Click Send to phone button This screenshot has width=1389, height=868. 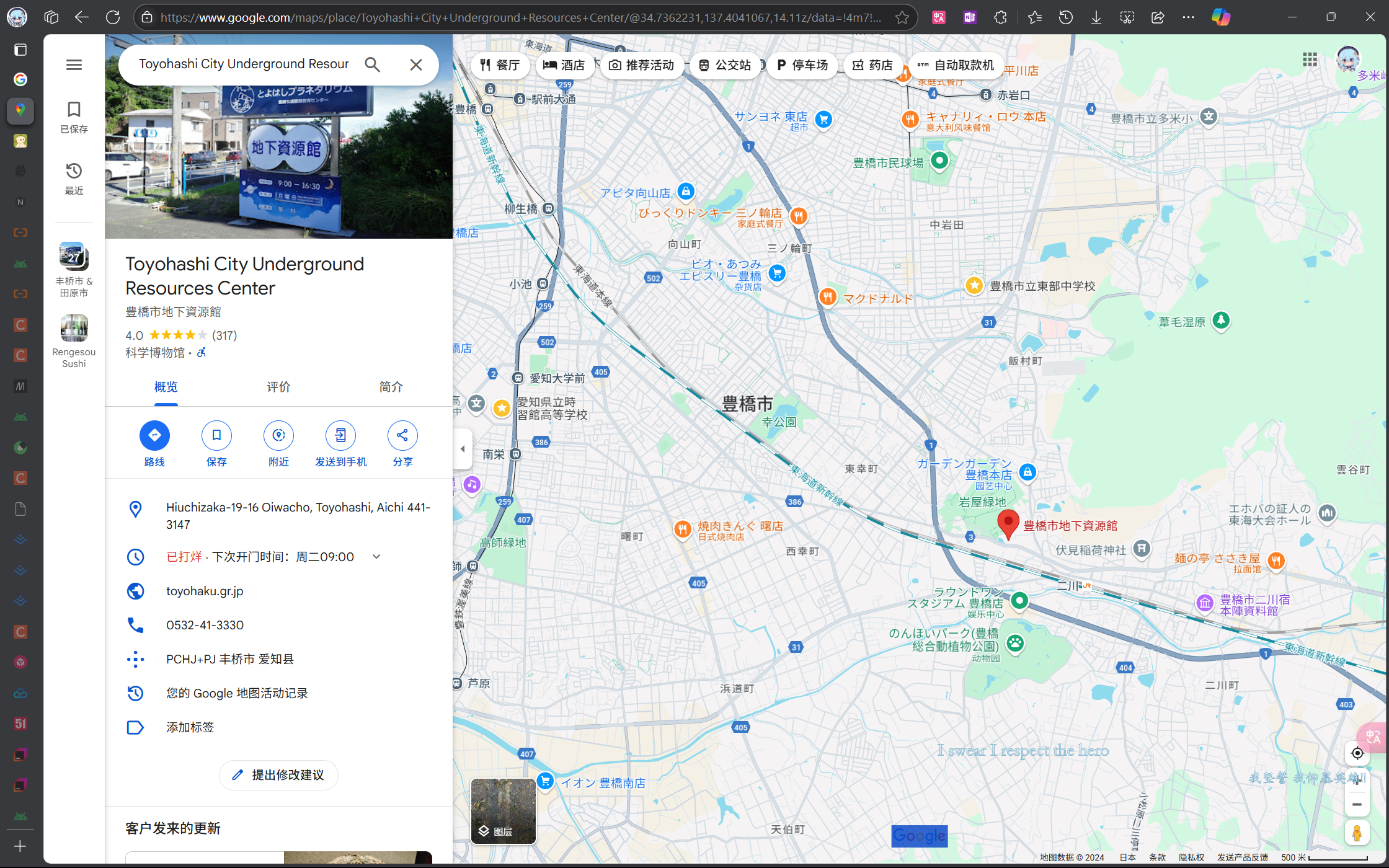(340, 443)
